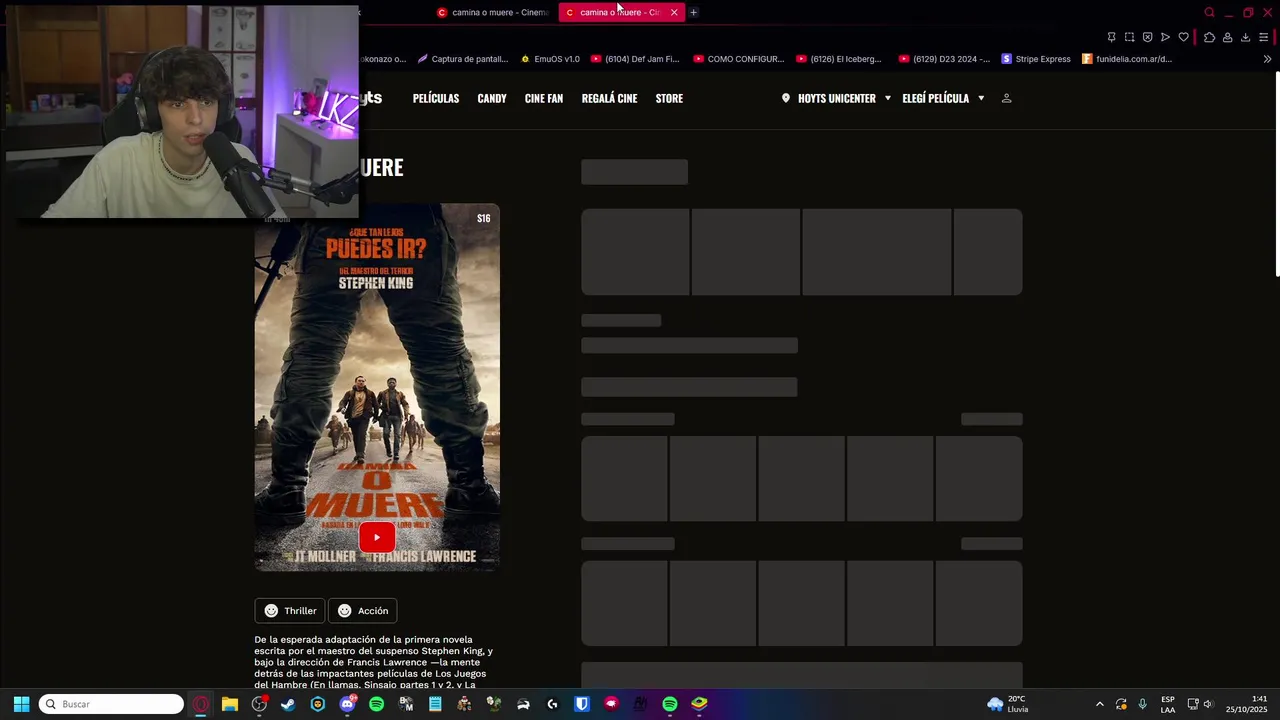Open a new browser tab
The height and width of the screenshot is (720, 1280).
(x=693, y=12)
